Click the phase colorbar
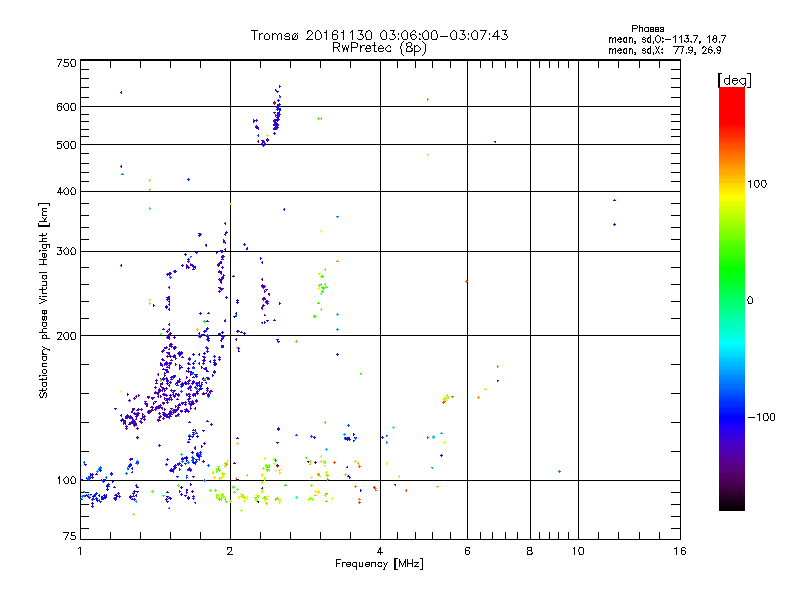 click(x=732, y=298)
